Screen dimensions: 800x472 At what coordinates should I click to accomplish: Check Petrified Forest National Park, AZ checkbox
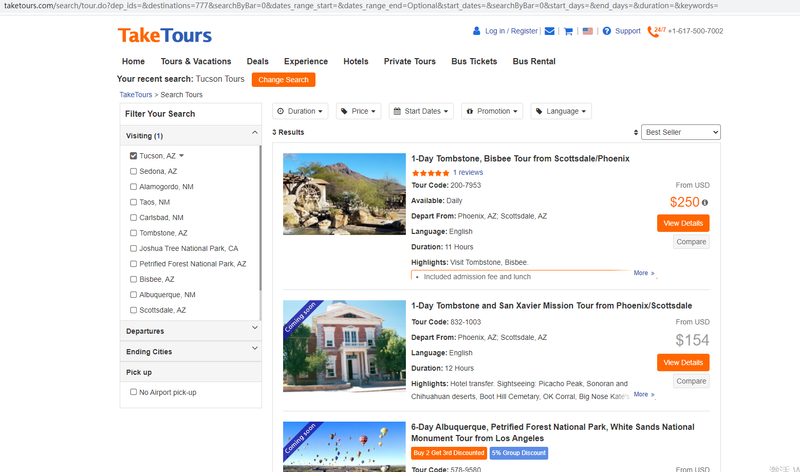[x=133, y=264]
